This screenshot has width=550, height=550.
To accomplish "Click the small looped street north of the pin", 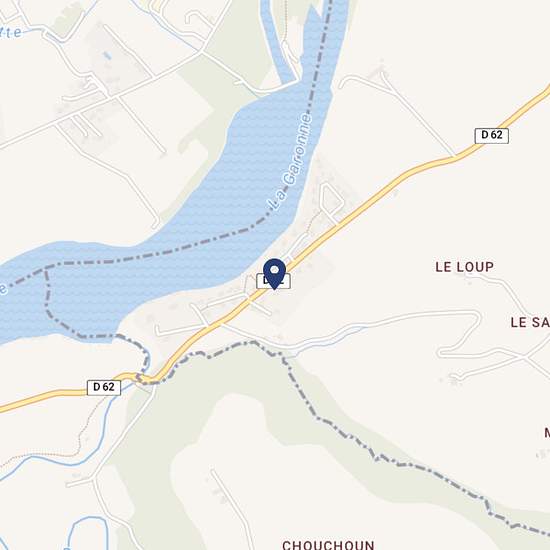I will [x=331, y=200].
